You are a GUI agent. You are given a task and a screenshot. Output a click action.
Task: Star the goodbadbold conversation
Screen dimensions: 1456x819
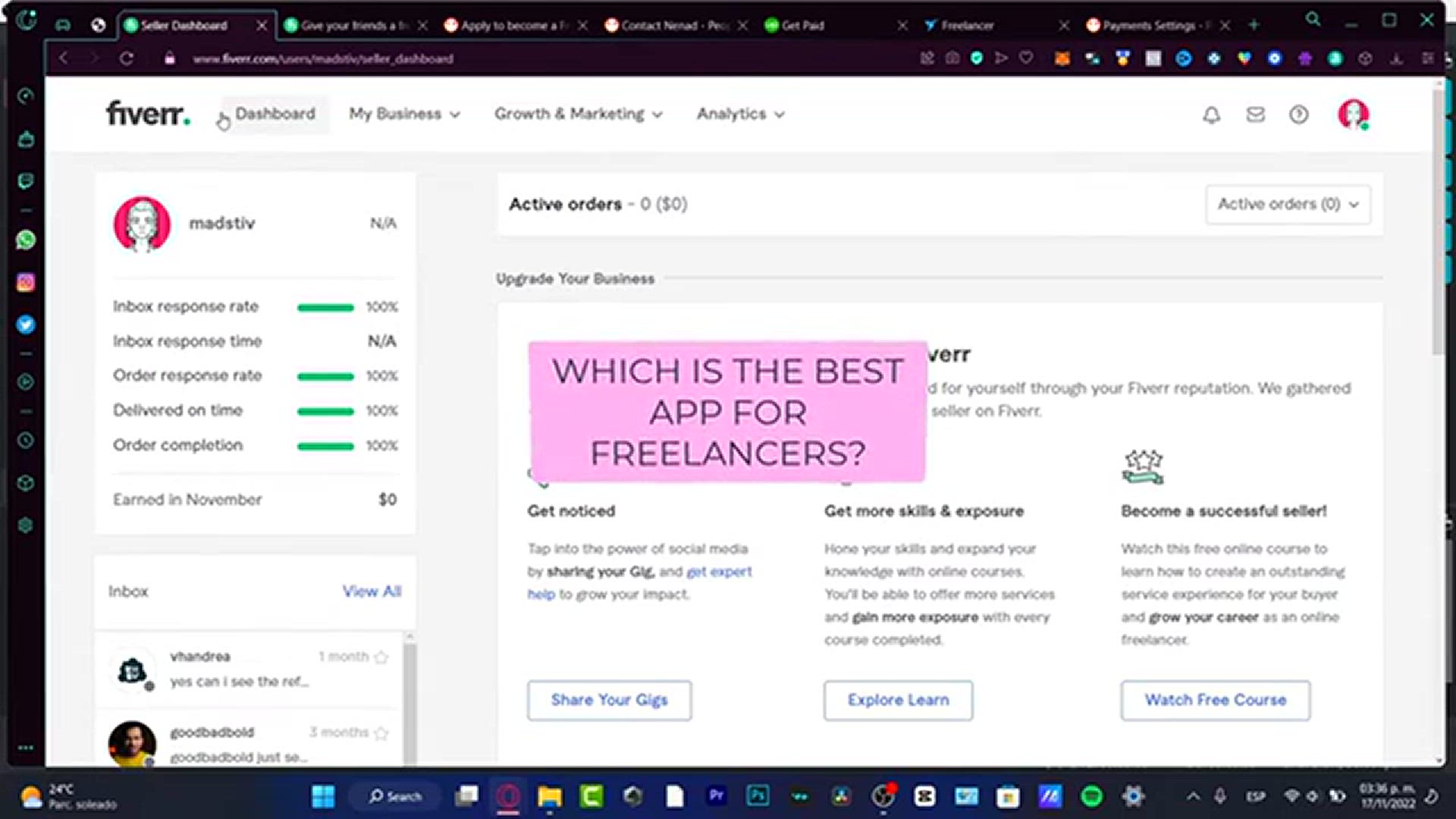tap(381, 733)
